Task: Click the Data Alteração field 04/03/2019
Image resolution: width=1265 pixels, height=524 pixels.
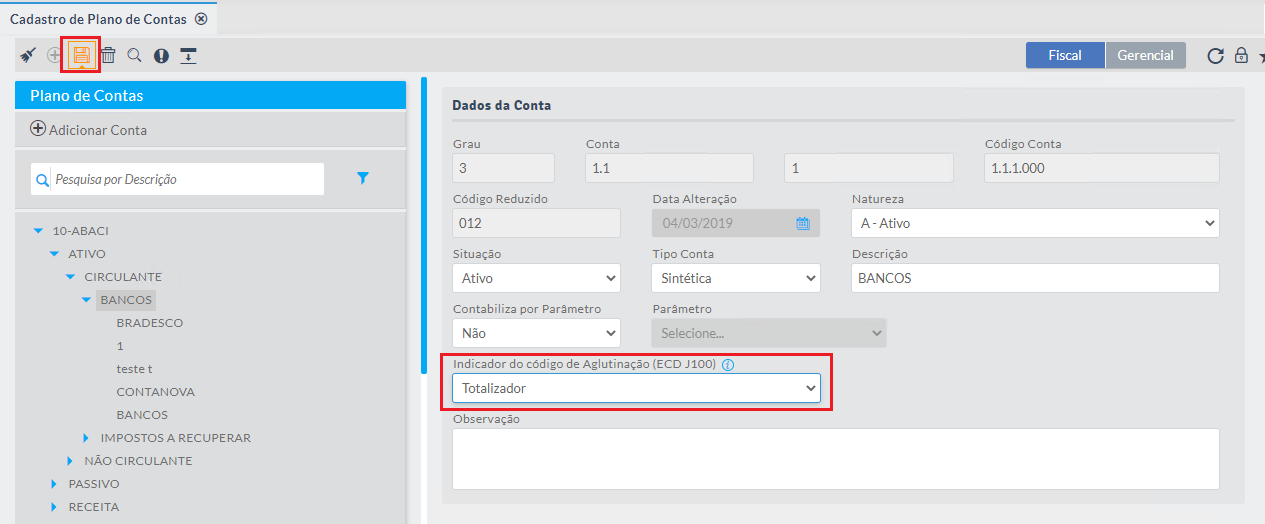Action: click(x=735, y=223)
